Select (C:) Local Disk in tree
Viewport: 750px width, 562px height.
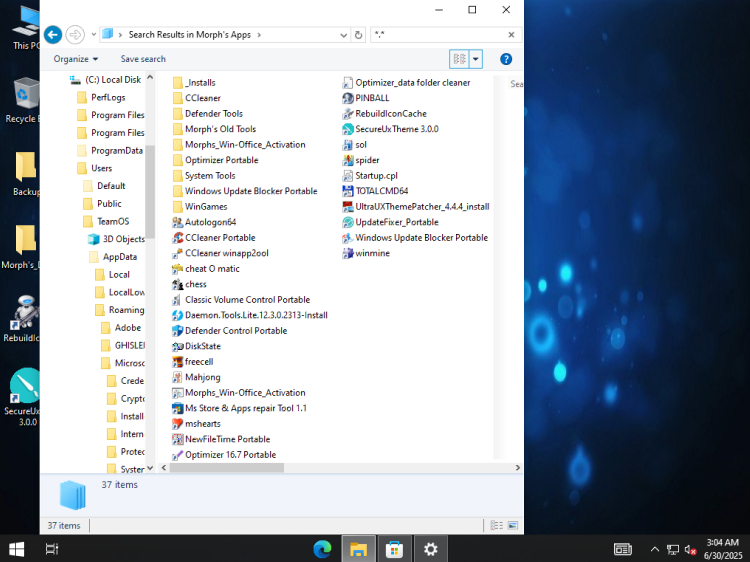(106, 80)
